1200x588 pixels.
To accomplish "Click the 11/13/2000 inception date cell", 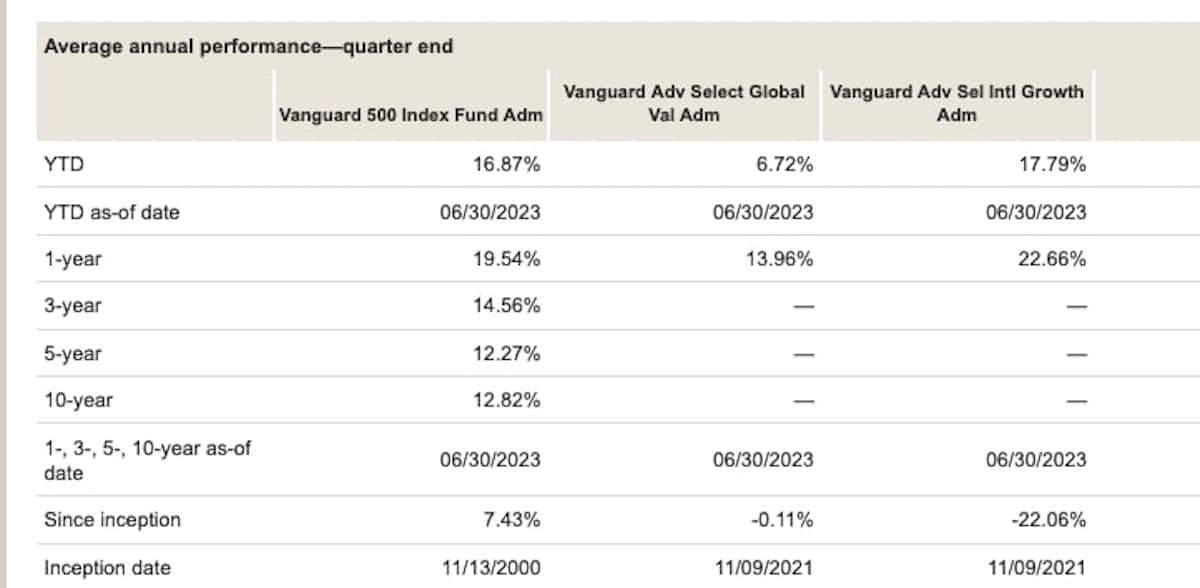I will (x=490, y=568).
